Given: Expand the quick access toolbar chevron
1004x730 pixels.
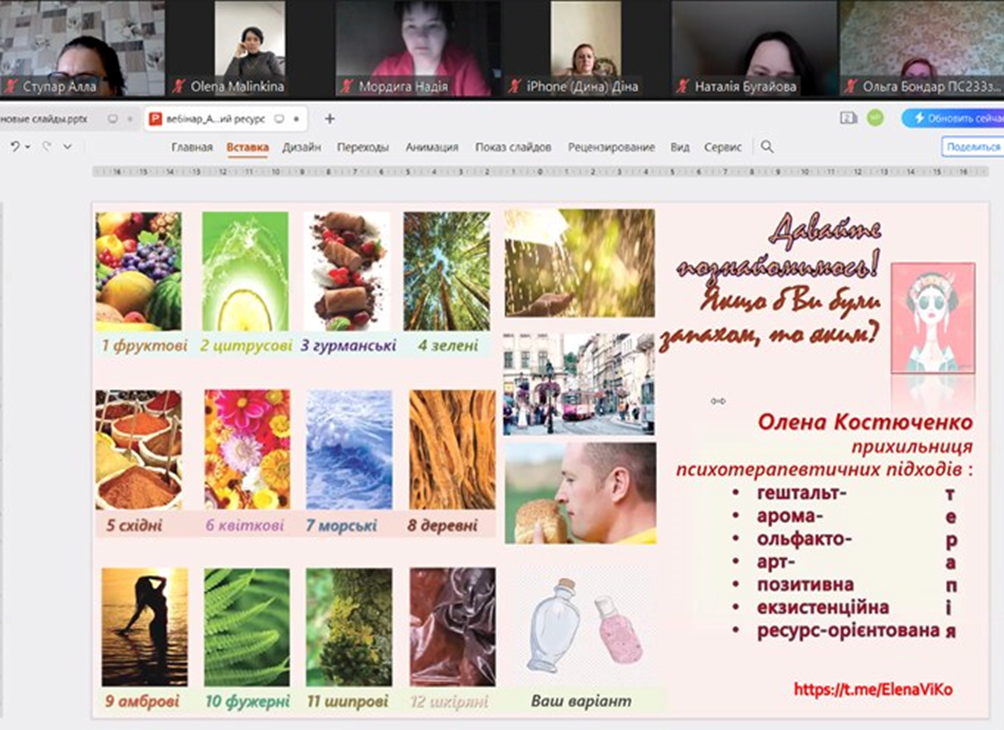Looking at the screenshot, I should pos(68,147).
